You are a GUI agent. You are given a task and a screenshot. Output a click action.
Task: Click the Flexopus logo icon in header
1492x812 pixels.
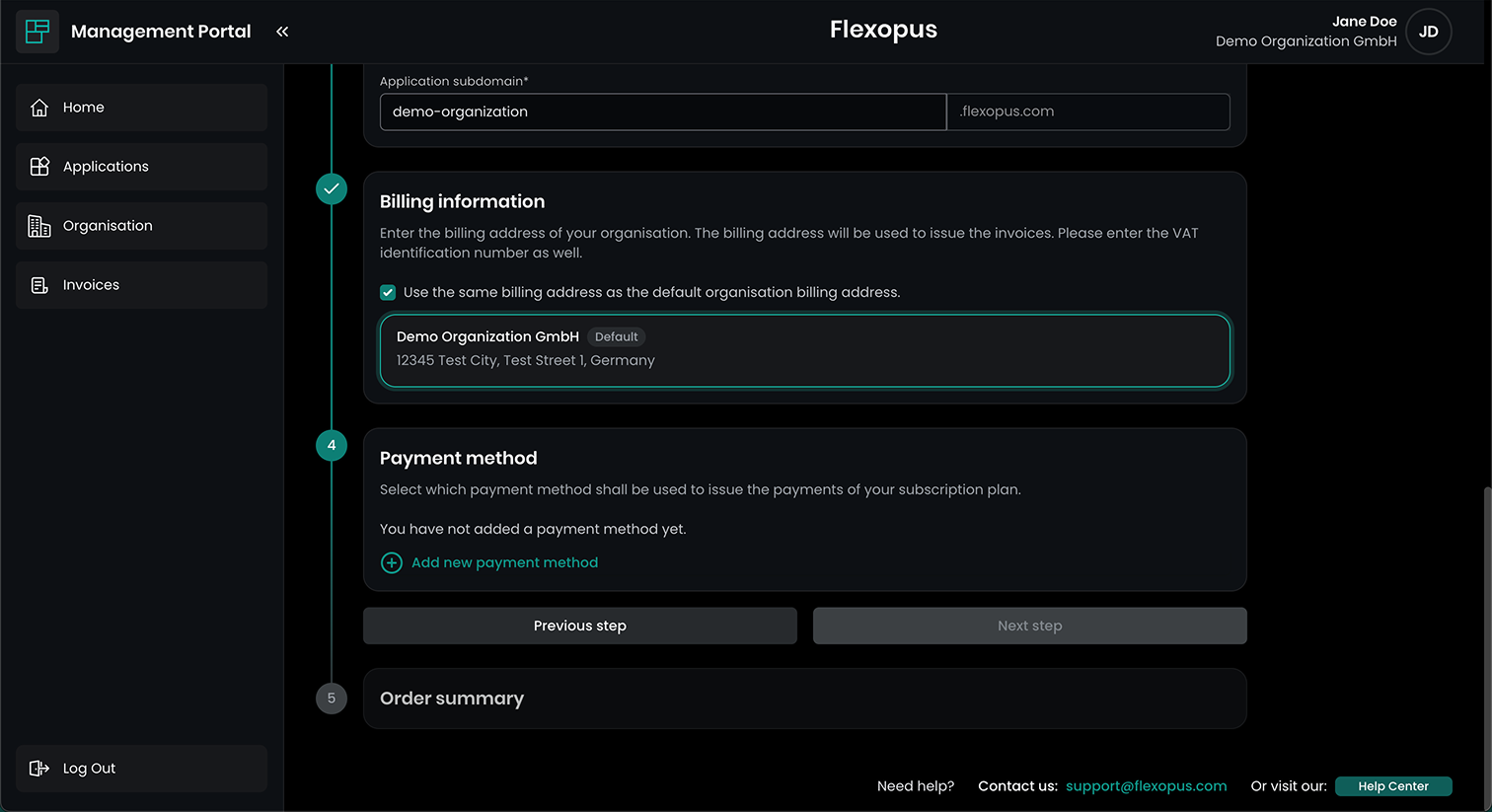(x=37, y=32)
